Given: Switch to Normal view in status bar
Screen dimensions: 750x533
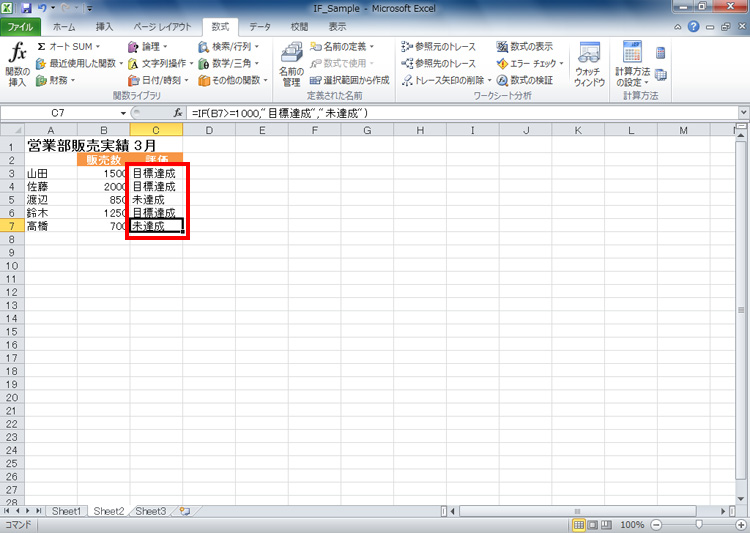Looking at the screenshot, I should click(579, 525).
